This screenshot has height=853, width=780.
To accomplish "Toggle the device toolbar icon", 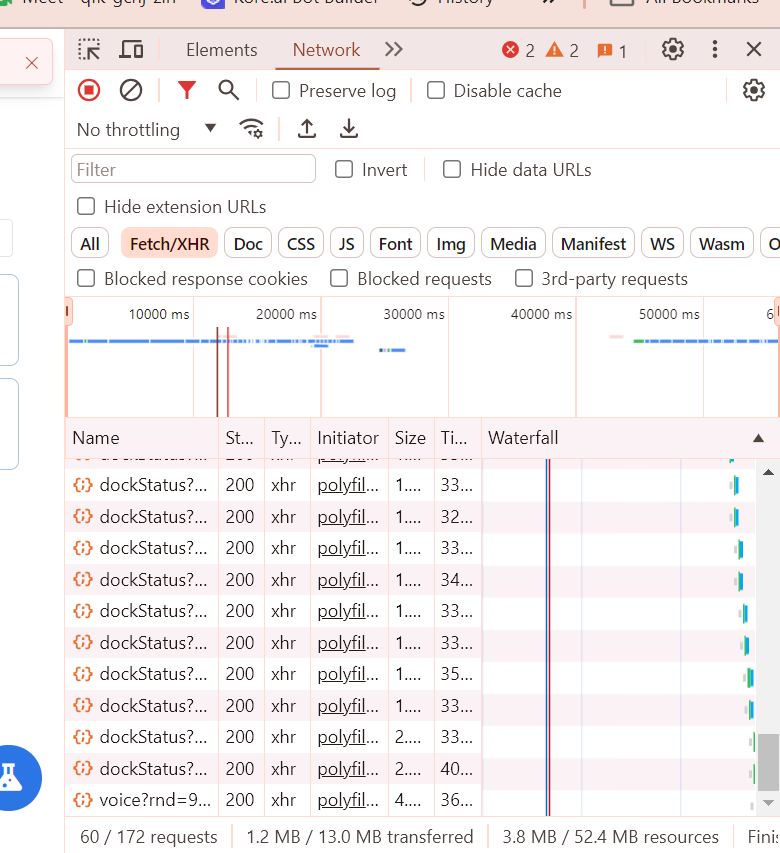I will 131,50.
